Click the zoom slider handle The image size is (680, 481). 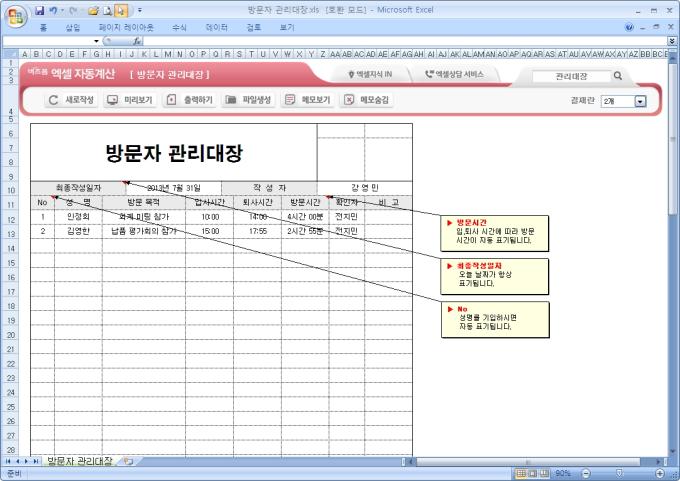tap(619, 473)
